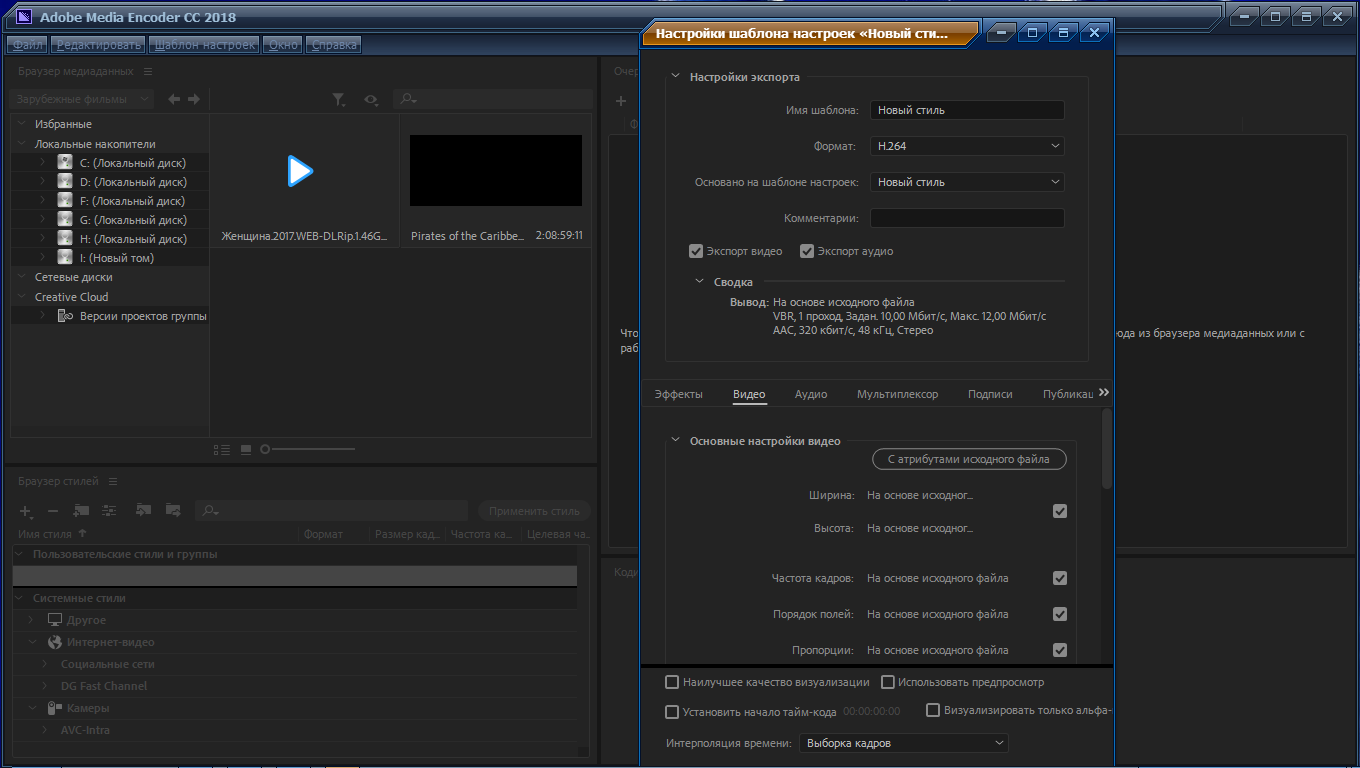Enable Наилучшее качество визуализации
Viewport: 1360px width, 768px height.
[x=672, y=682]
